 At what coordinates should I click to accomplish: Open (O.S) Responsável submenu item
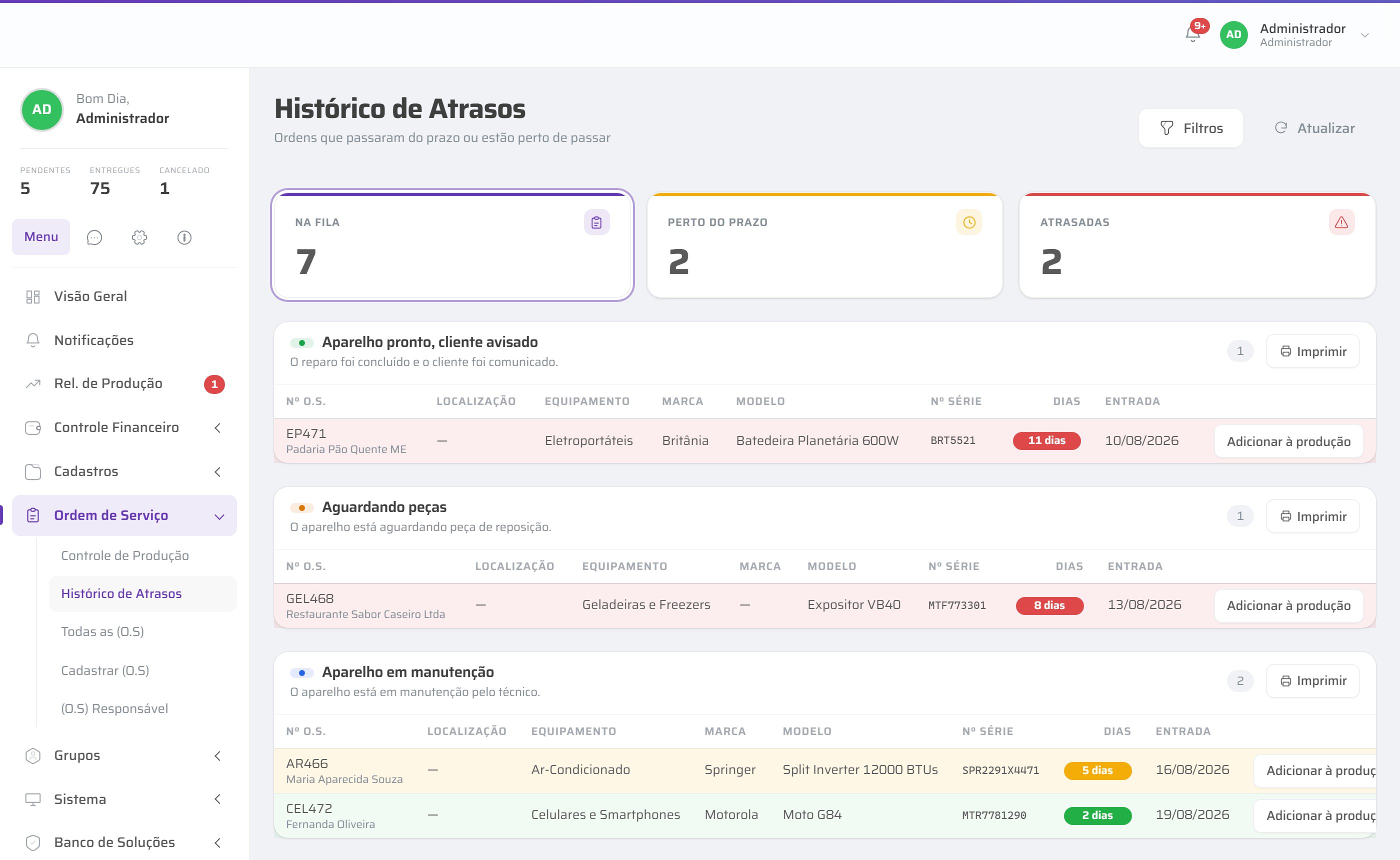[x=114, y=708]
